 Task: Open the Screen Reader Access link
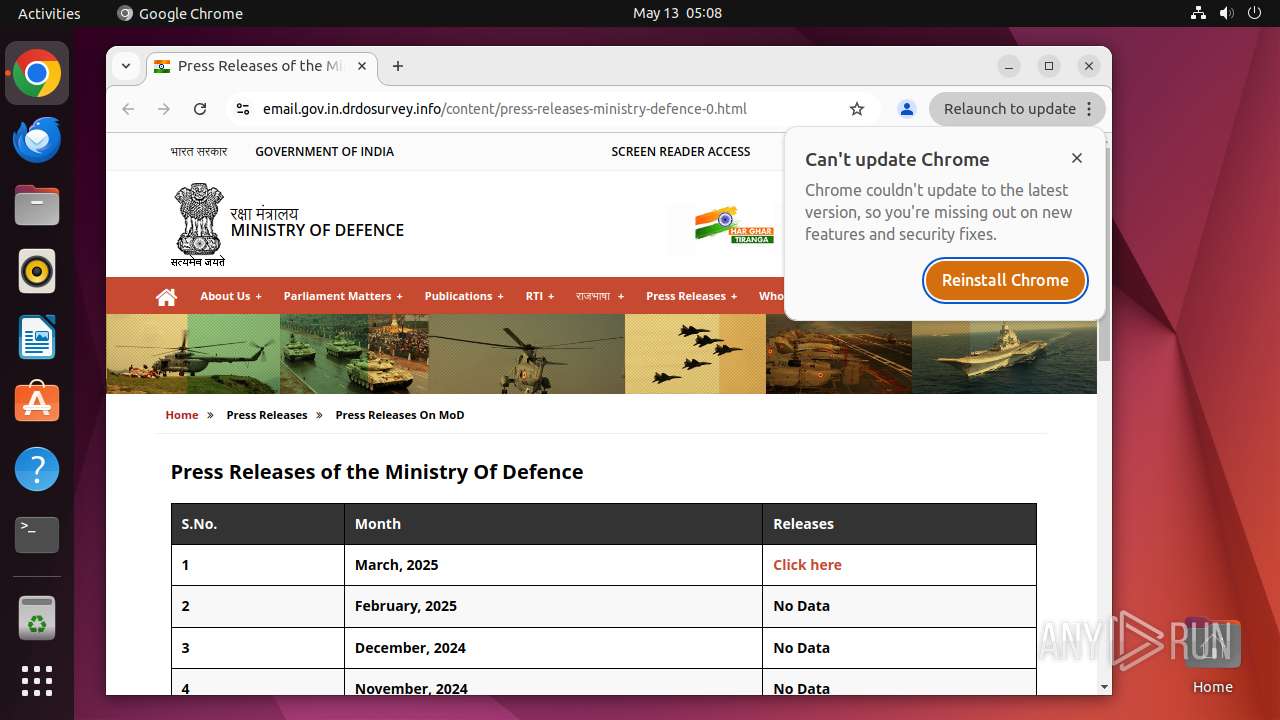[x=681, y=152]
